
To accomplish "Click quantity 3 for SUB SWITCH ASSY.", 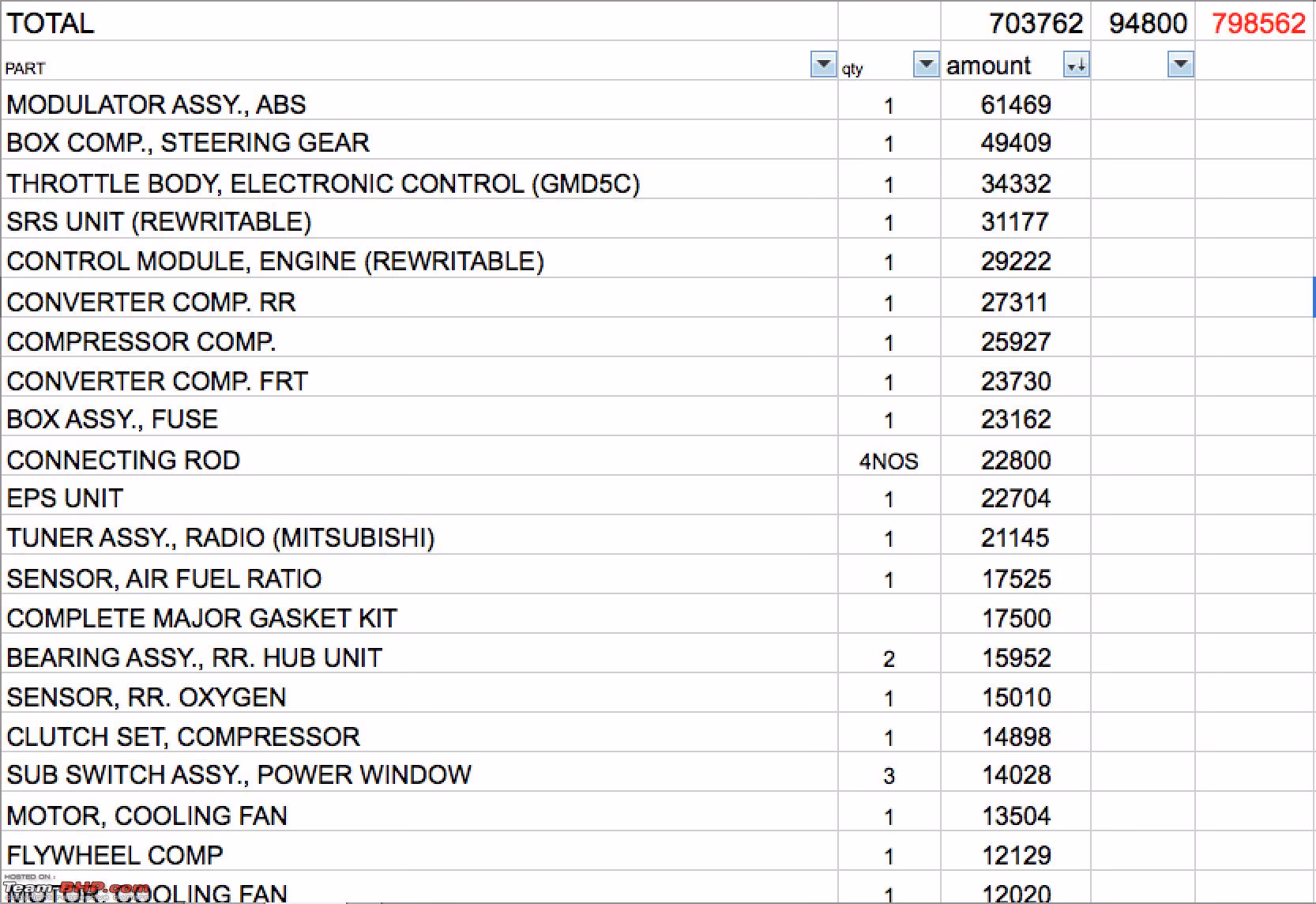I will click(889, 776).
